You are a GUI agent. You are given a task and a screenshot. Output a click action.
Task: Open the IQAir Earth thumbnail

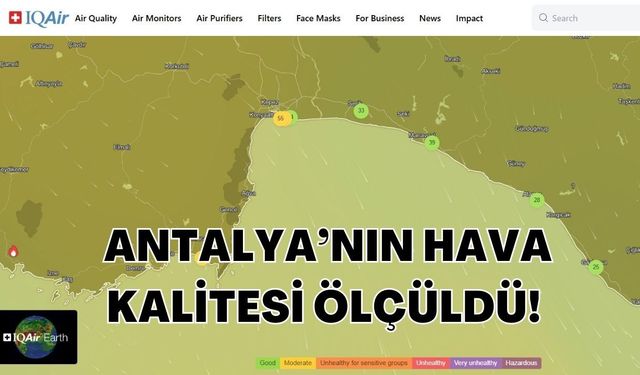38,337
